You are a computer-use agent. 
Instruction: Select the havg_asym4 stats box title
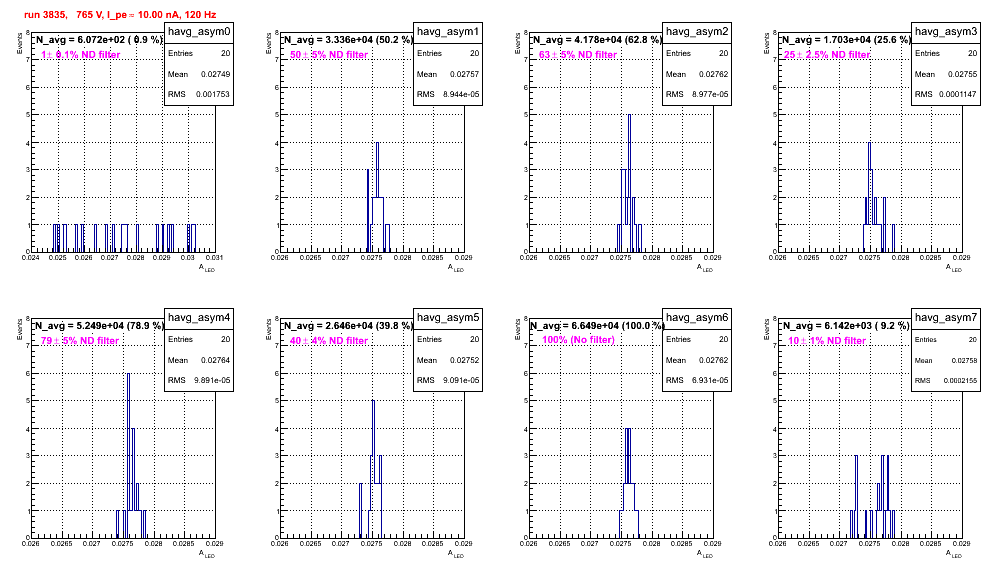pyautogui.click(x=199, y=318)
